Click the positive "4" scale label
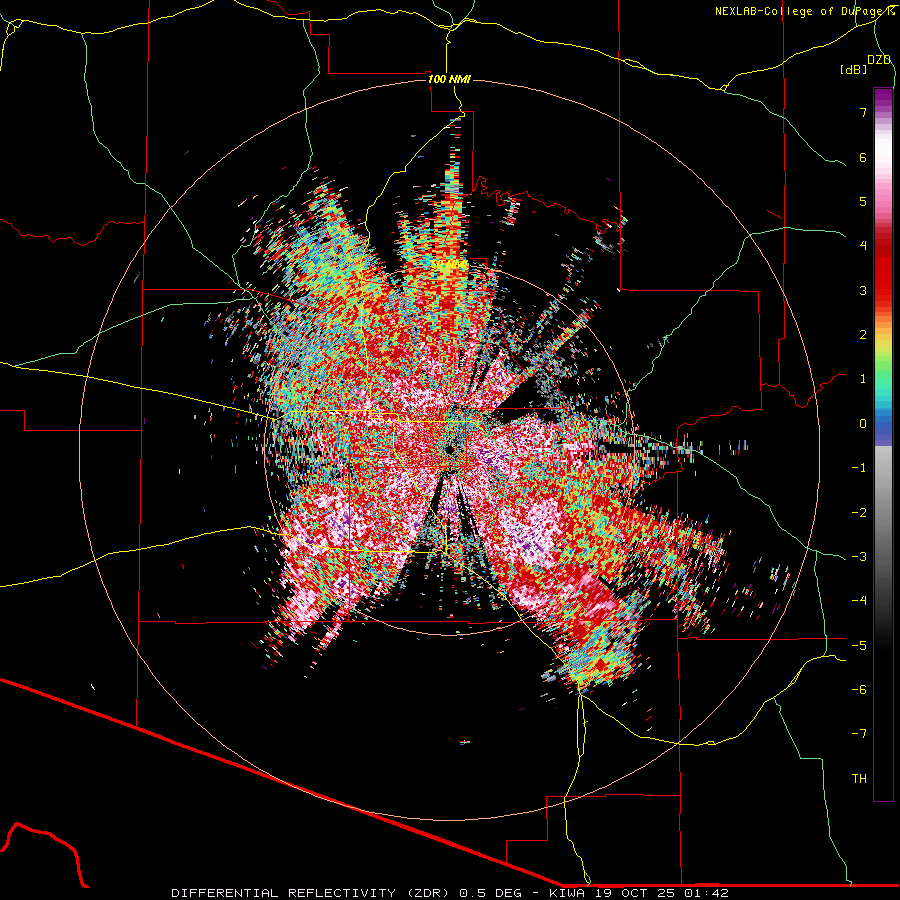Screen dimensions: 900x900 (863, 246)
